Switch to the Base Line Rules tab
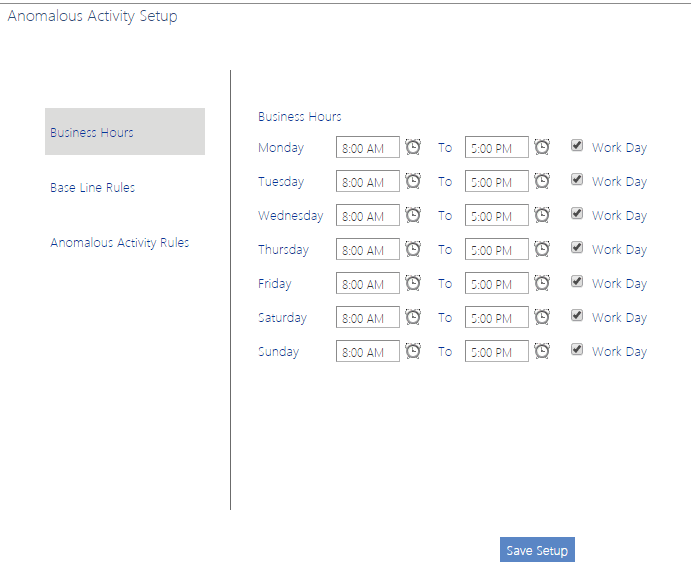Viewport: 691px width, 567px height. [x=93, y=188]
